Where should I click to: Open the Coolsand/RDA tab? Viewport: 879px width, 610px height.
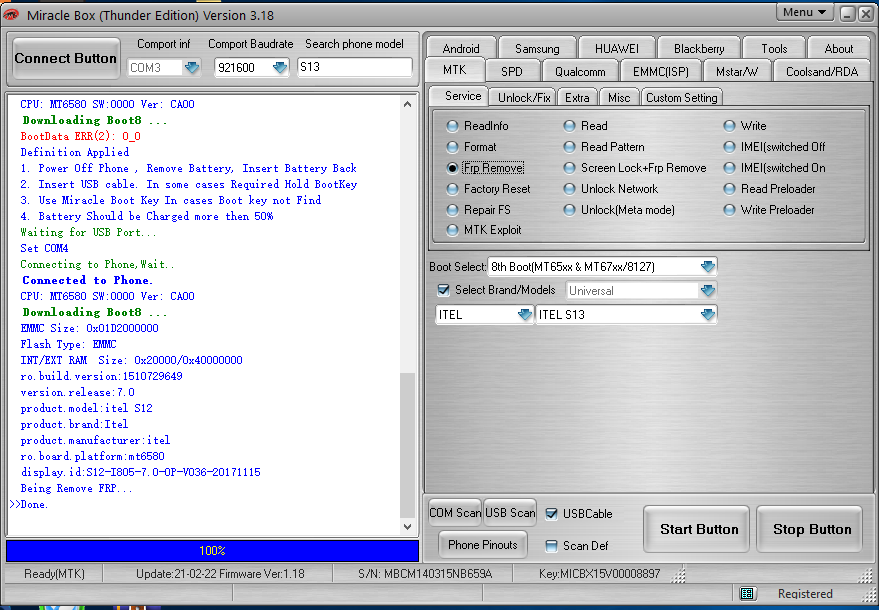coord(822,71)
